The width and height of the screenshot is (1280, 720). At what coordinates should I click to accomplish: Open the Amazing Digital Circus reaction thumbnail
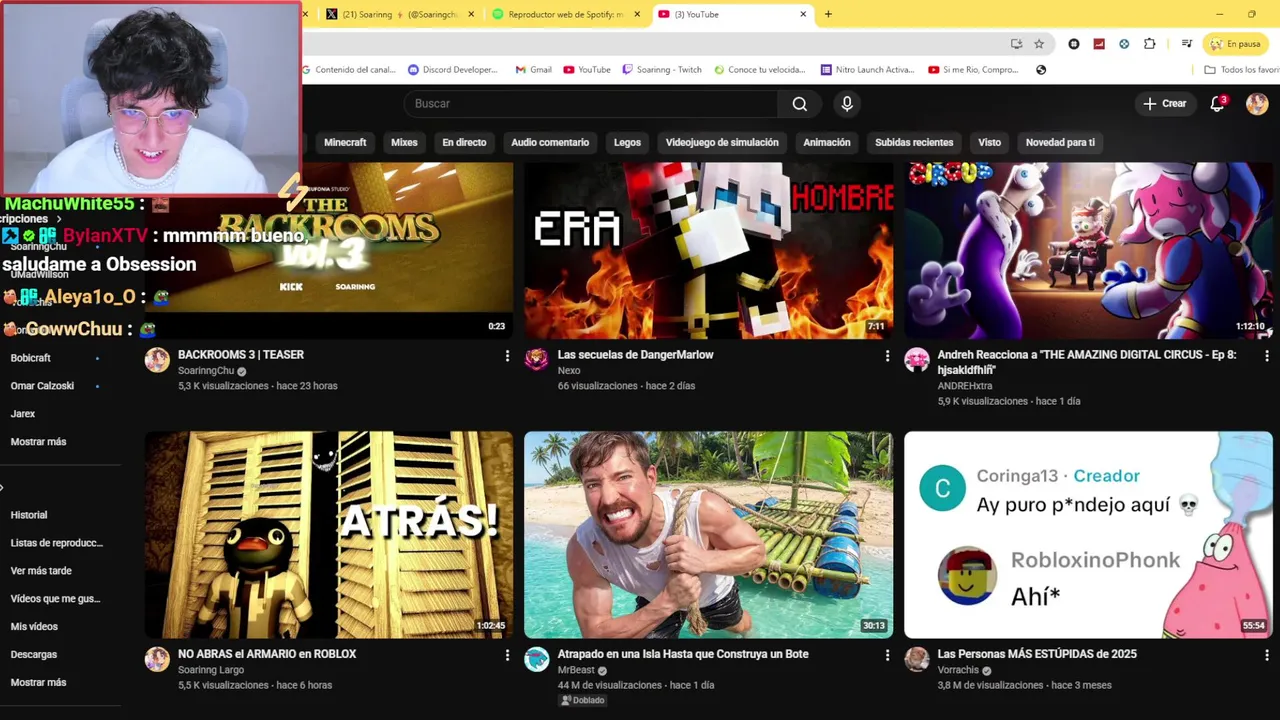tap(1089, 250)
